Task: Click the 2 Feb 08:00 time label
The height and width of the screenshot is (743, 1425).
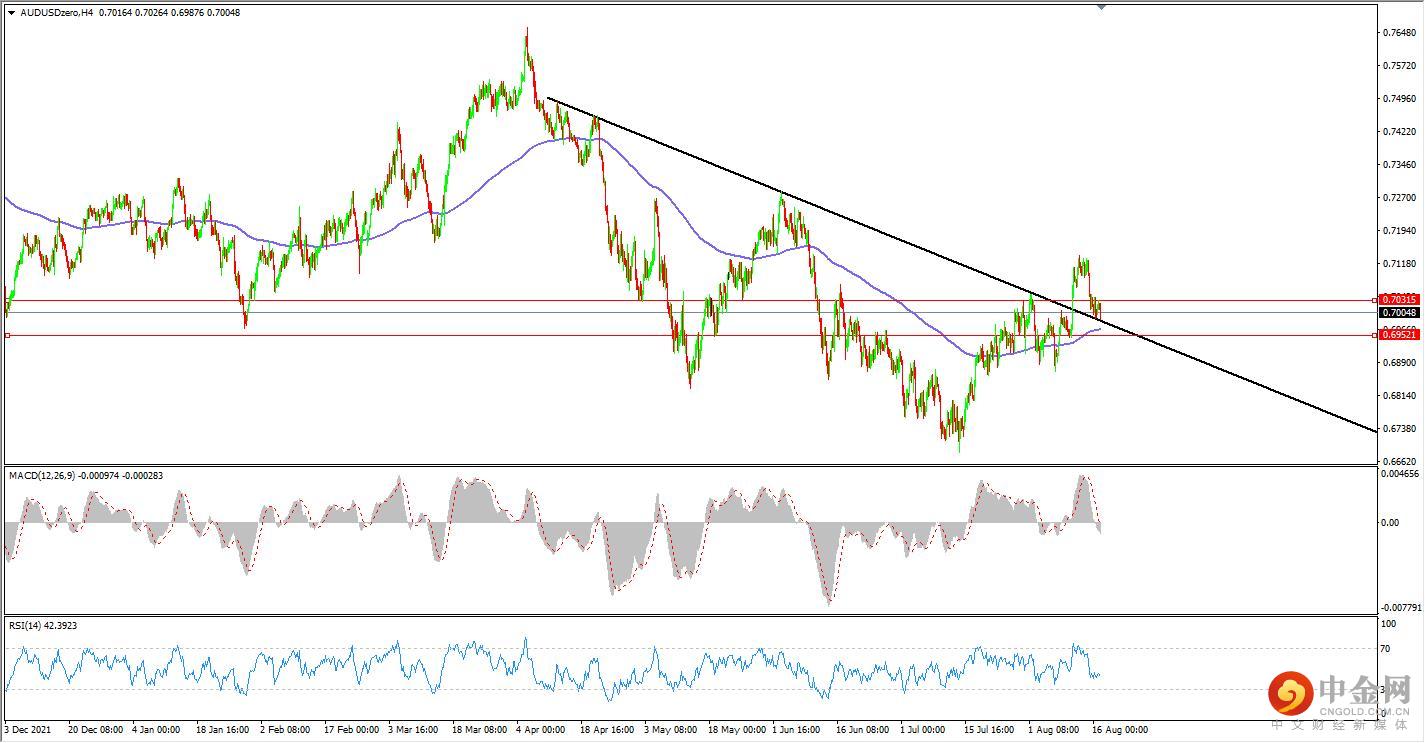Action: click(285, 729)
